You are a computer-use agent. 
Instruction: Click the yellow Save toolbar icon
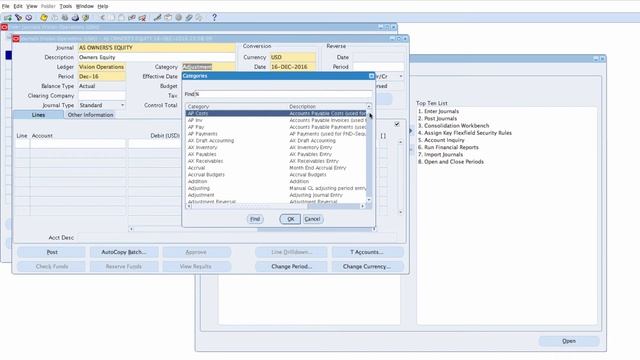click(x=44, y=18)
